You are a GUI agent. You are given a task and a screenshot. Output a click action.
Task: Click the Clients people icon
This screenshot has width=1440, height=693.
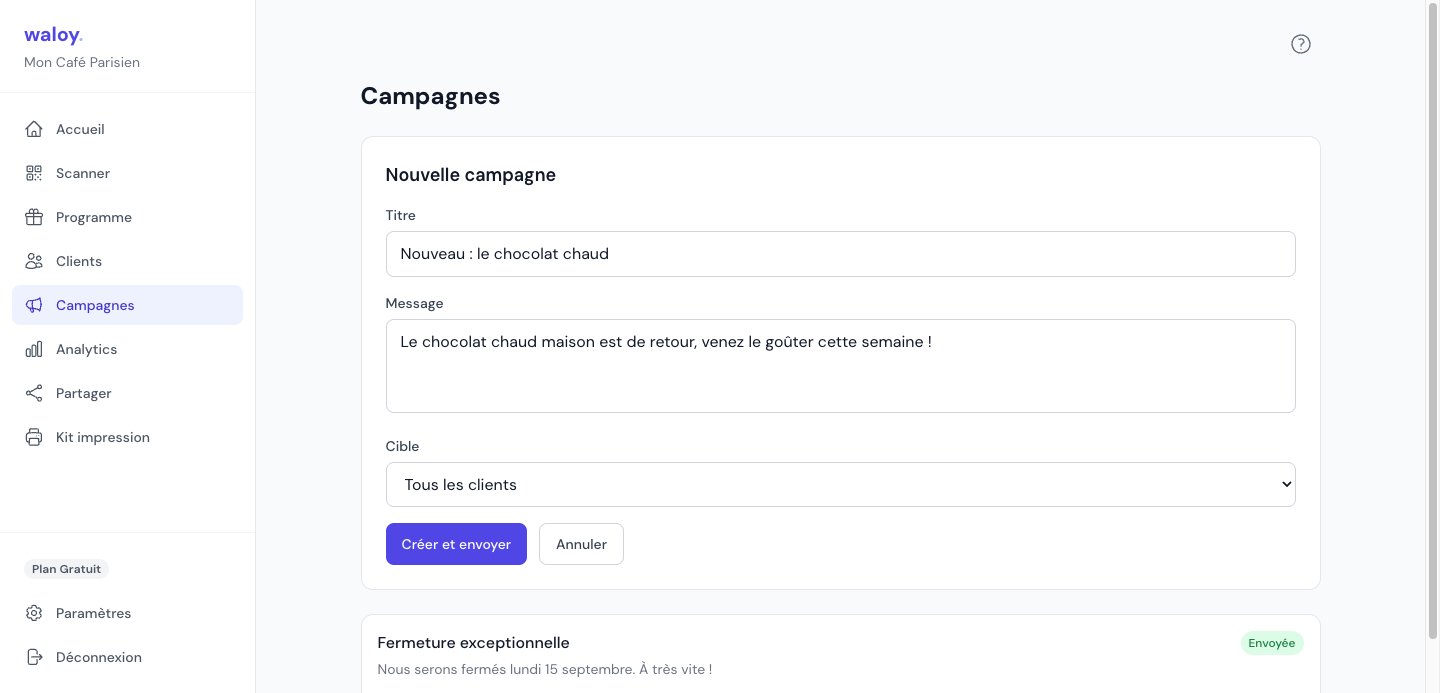pyautogui.click(x=34, y=261)
